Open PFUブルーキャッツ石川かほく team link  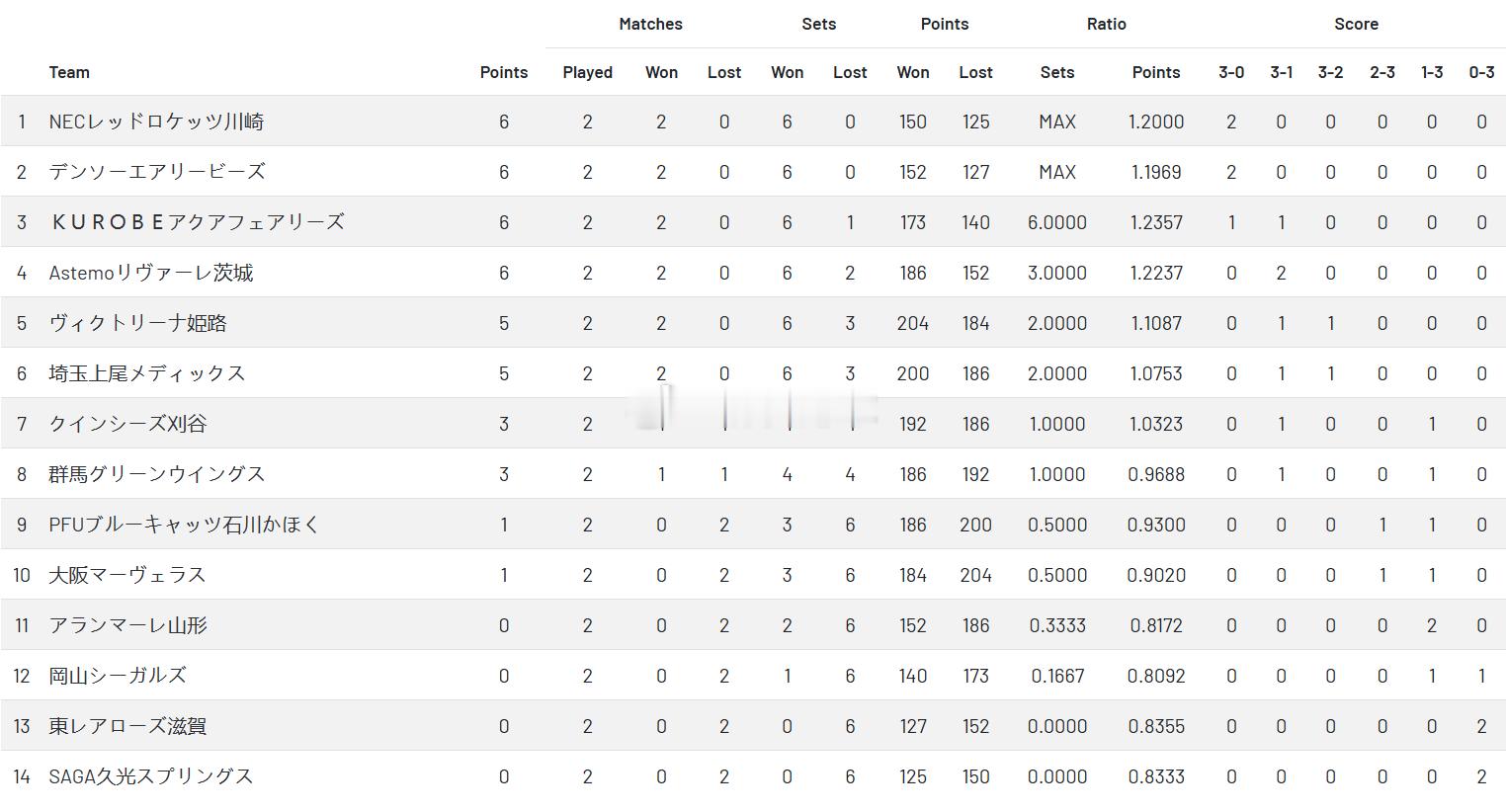coord(184,525)
